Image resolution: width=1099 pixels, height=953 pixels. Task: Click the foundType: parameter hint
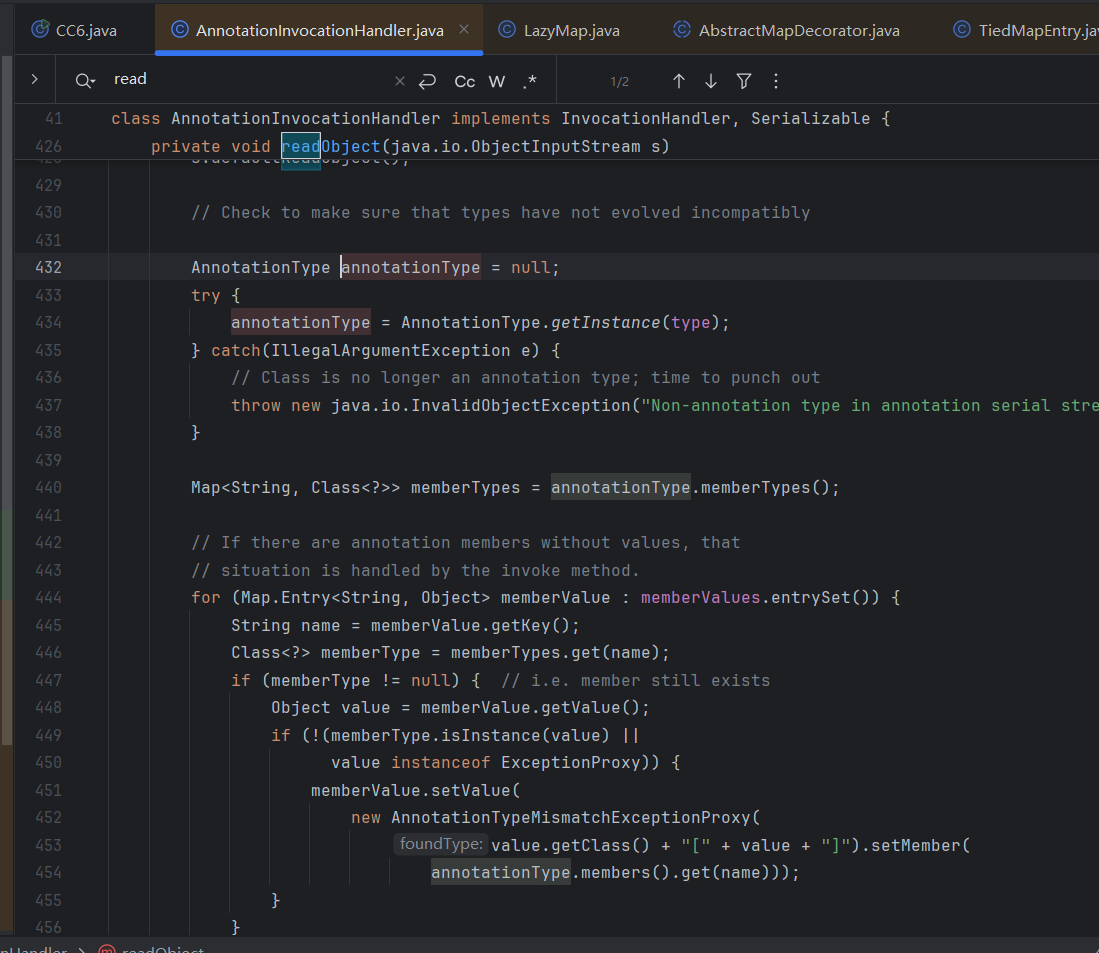pos(441,844)
